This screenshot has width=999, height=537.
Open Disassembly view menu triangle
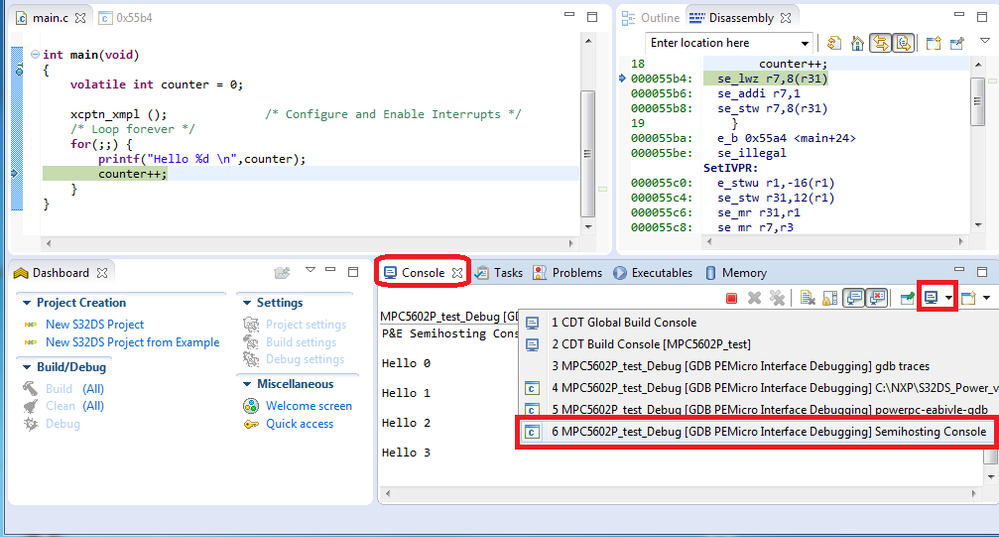[985, 41]
